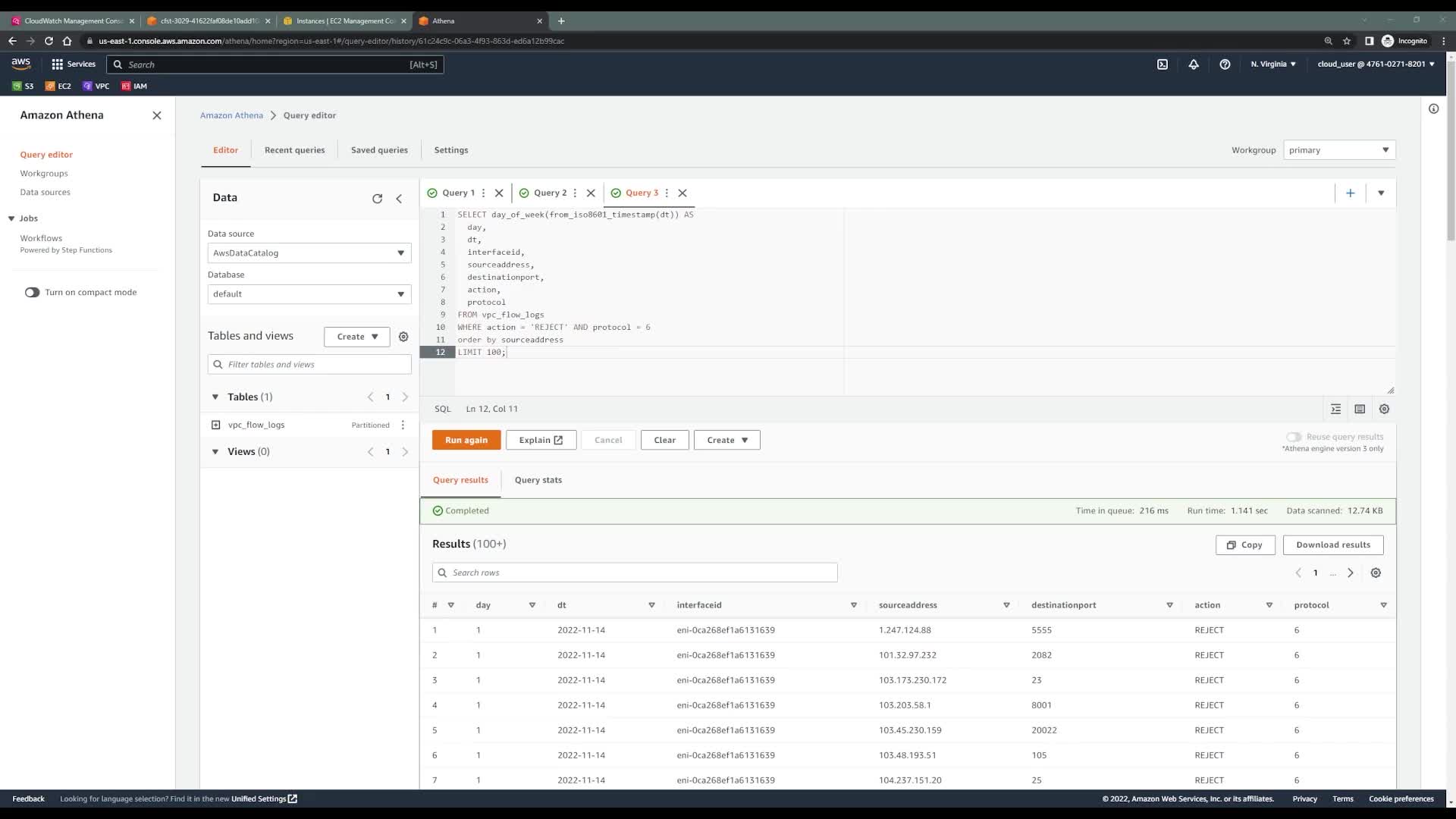Switch to Recent queries tab
This screenshot has height=819, width=1456.
(294, 150)
